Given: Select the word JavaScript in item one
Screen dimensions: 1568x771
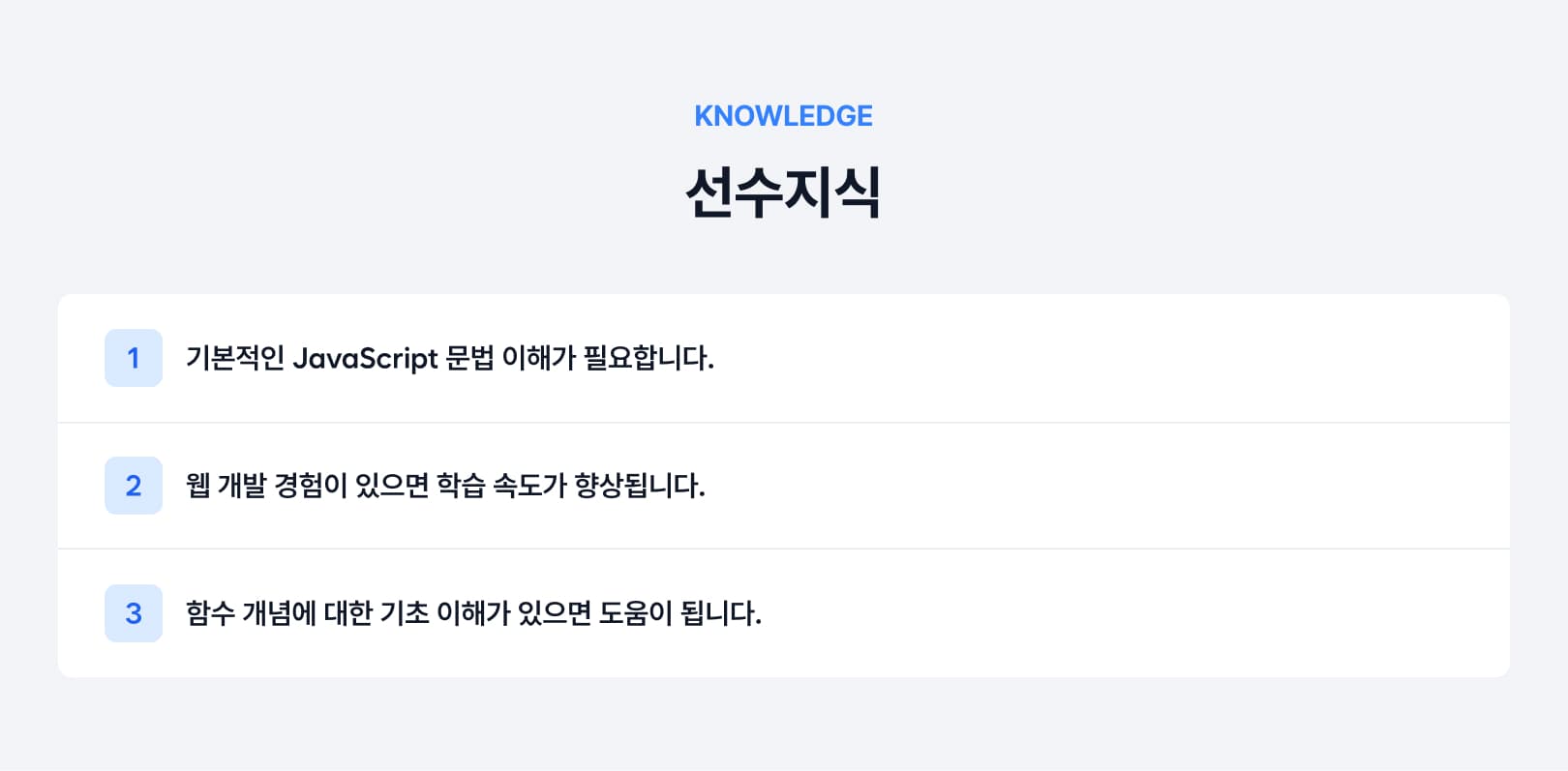Looking at the screenshot, I should pyautogui.click(x=365, y=359).
